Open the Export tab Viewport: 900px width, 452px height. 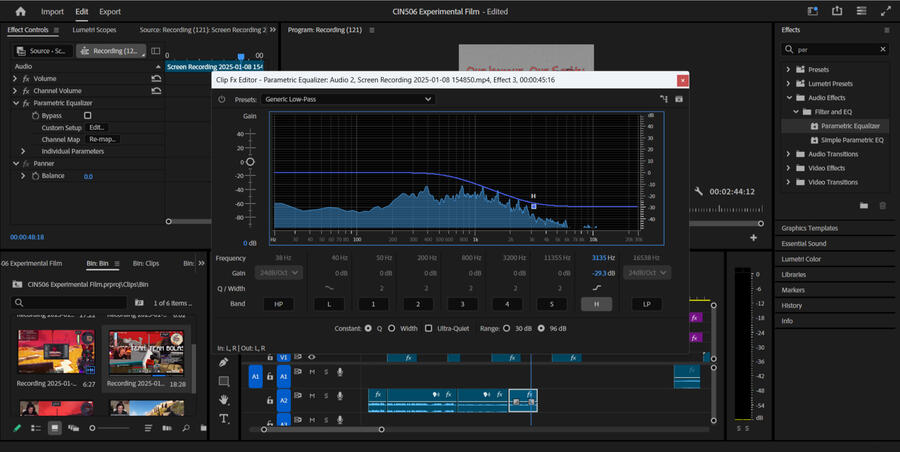coord(110,12)
